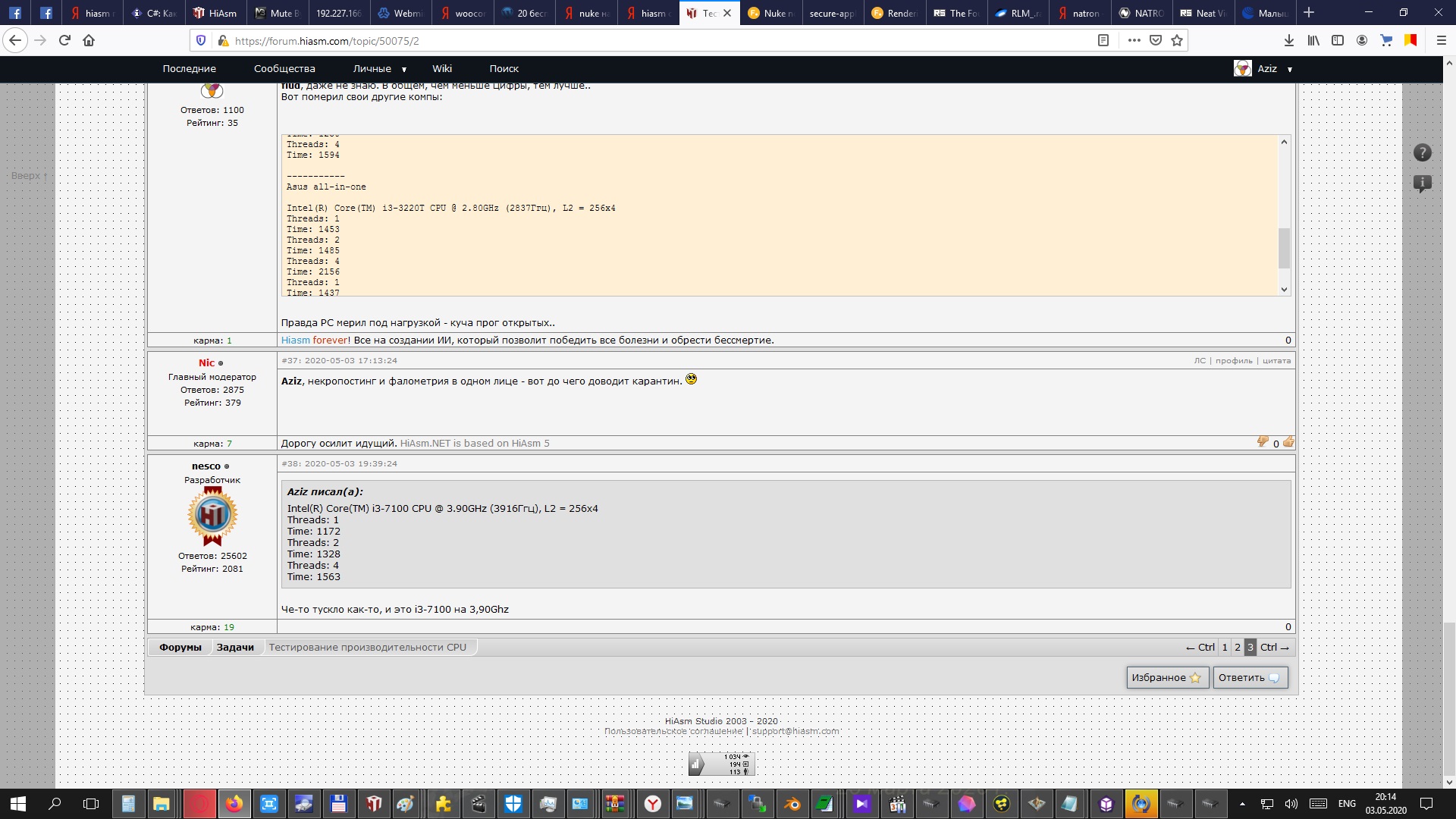Screen dimensions: 1456x819
Task: Open the Сообщества menu item
Action: coord(284,69)
